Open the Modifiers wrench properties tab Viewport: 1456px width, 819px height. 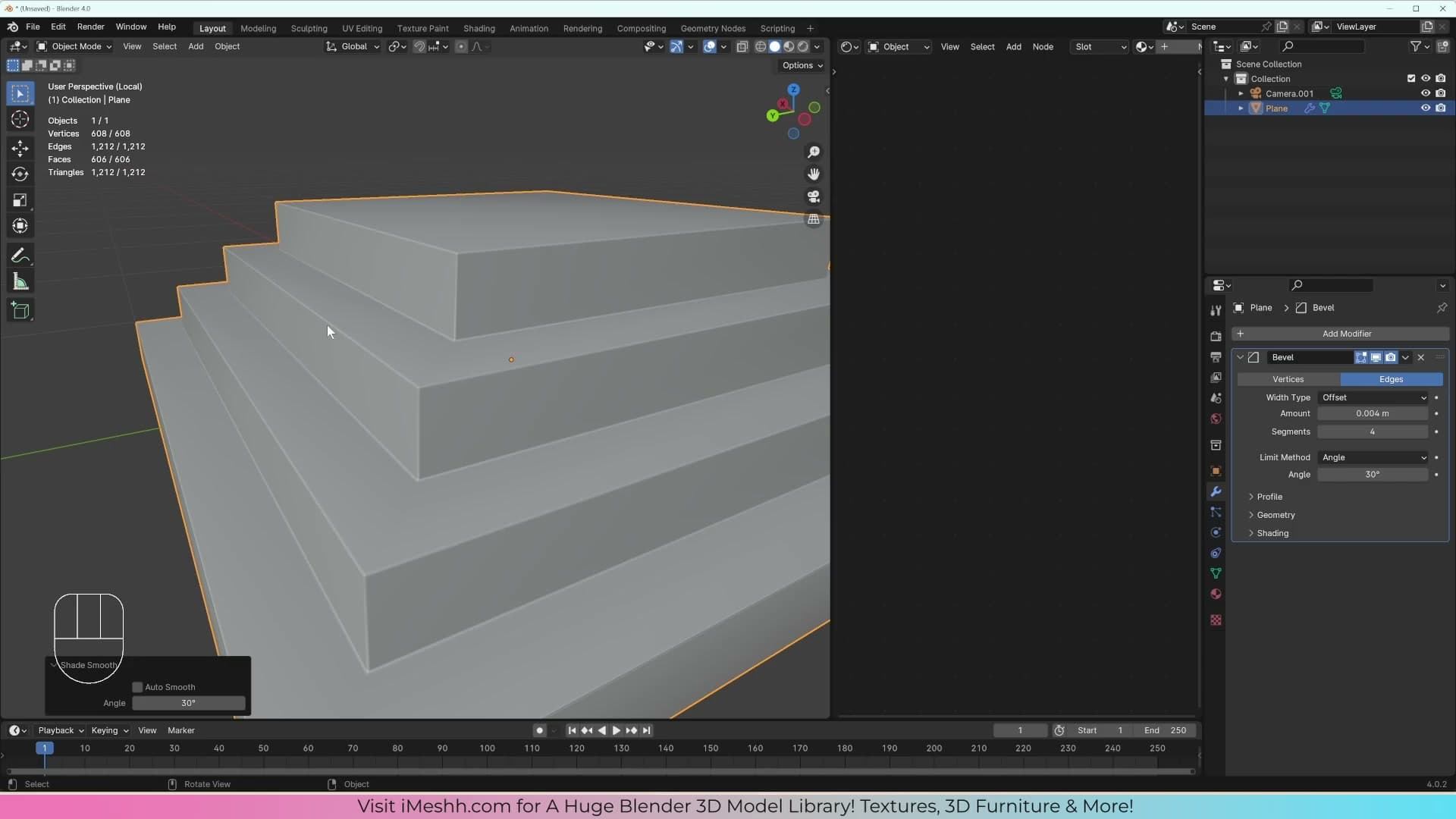pyautogui.click(x=1216, y=491)
